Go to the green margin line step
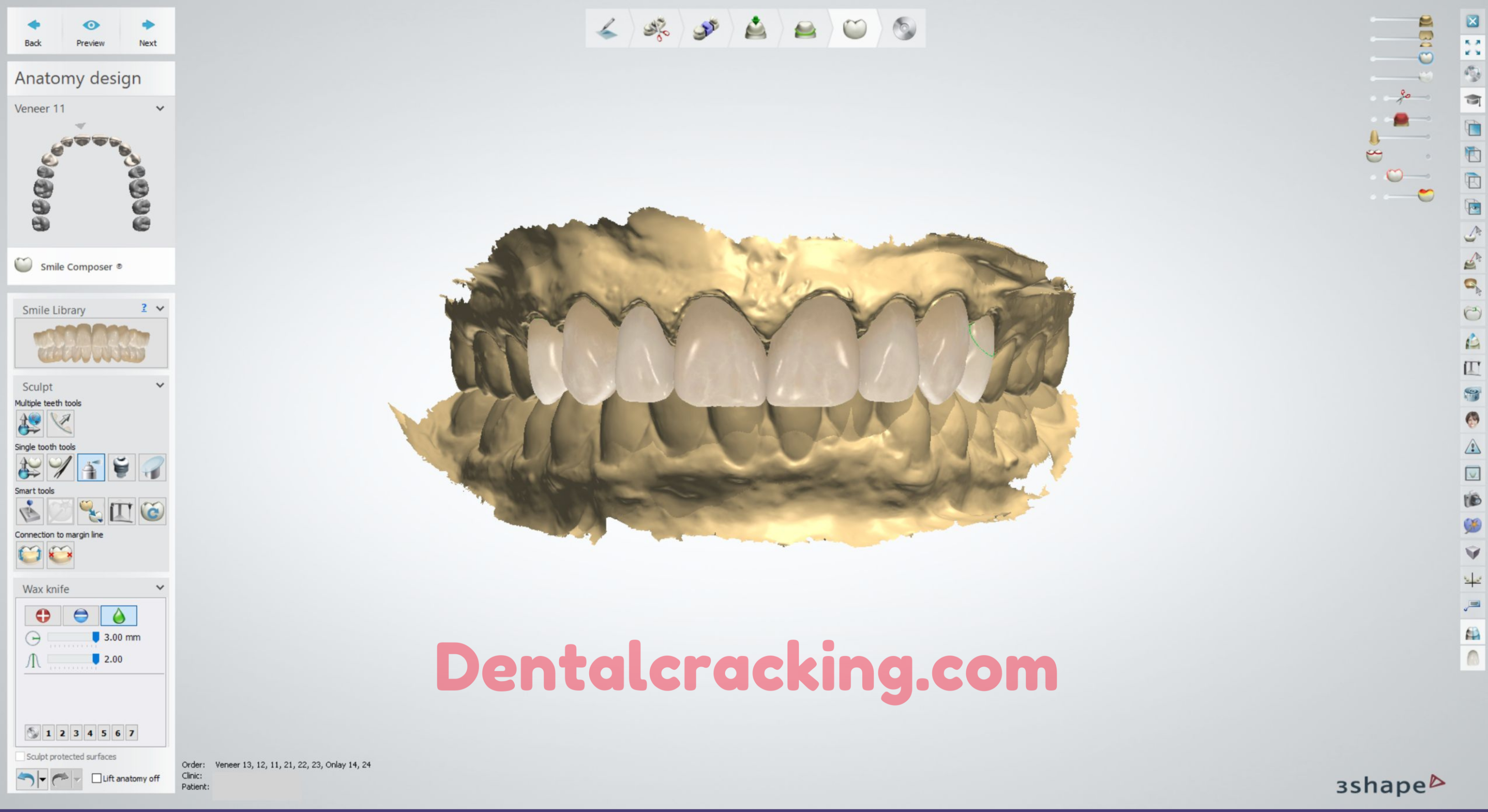This screenshot has height=812, width=1488. tap(805, 28)
